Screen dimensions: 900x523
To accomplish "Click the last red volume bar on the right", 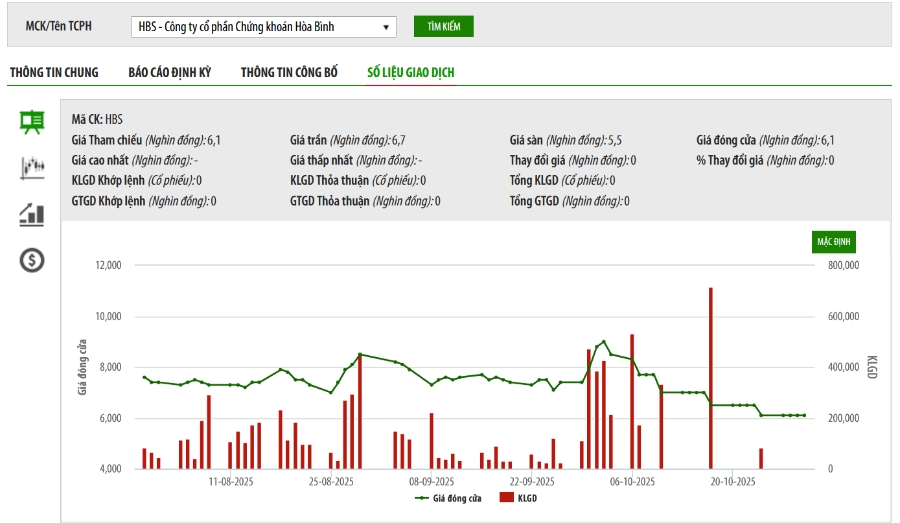I will click(x=761, y=458).
